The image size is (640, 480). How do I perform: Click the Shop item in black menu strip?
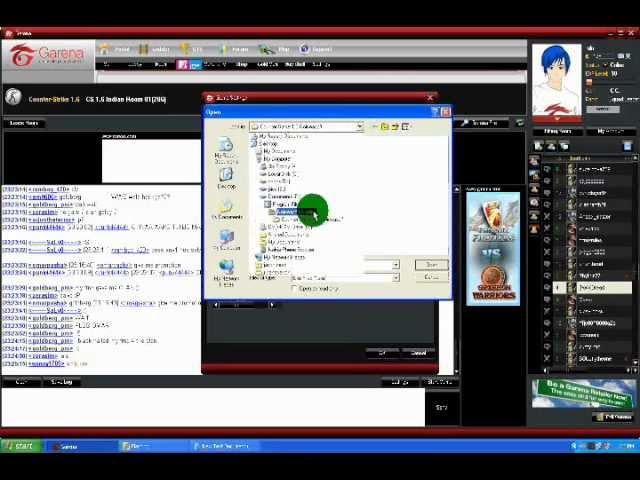point(242,64)
